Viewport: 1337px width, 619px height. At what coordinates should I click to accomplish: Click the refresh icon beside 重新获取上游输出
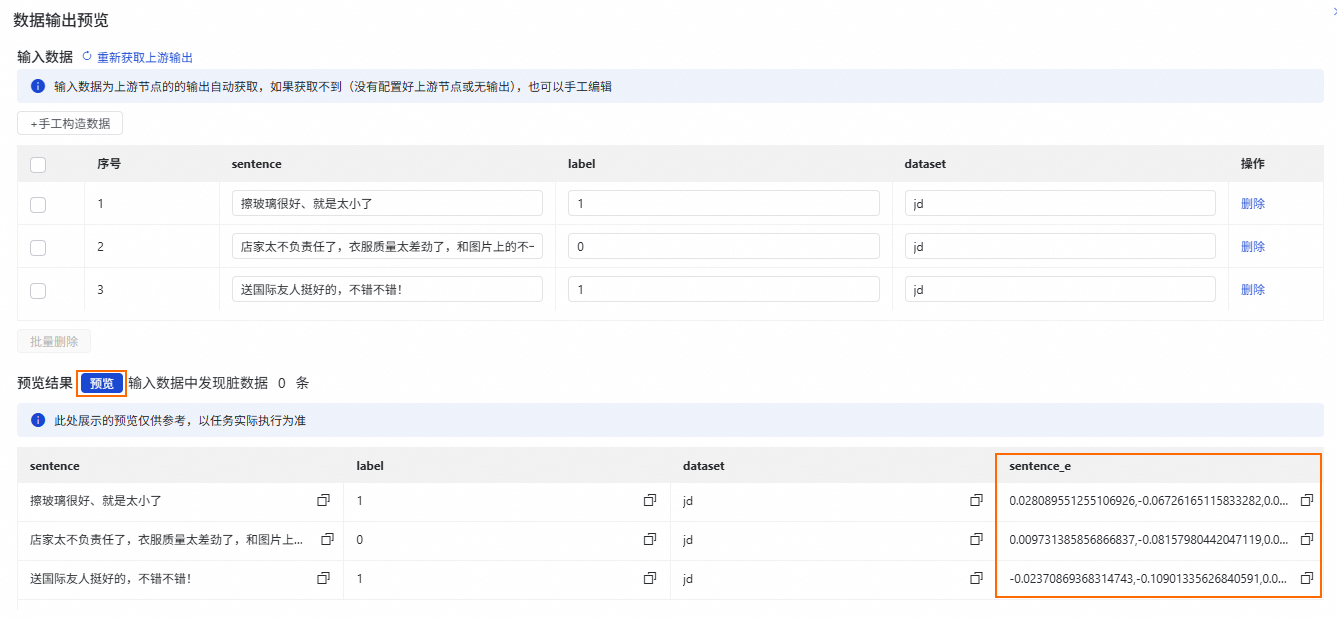click(x=87, y=57)
